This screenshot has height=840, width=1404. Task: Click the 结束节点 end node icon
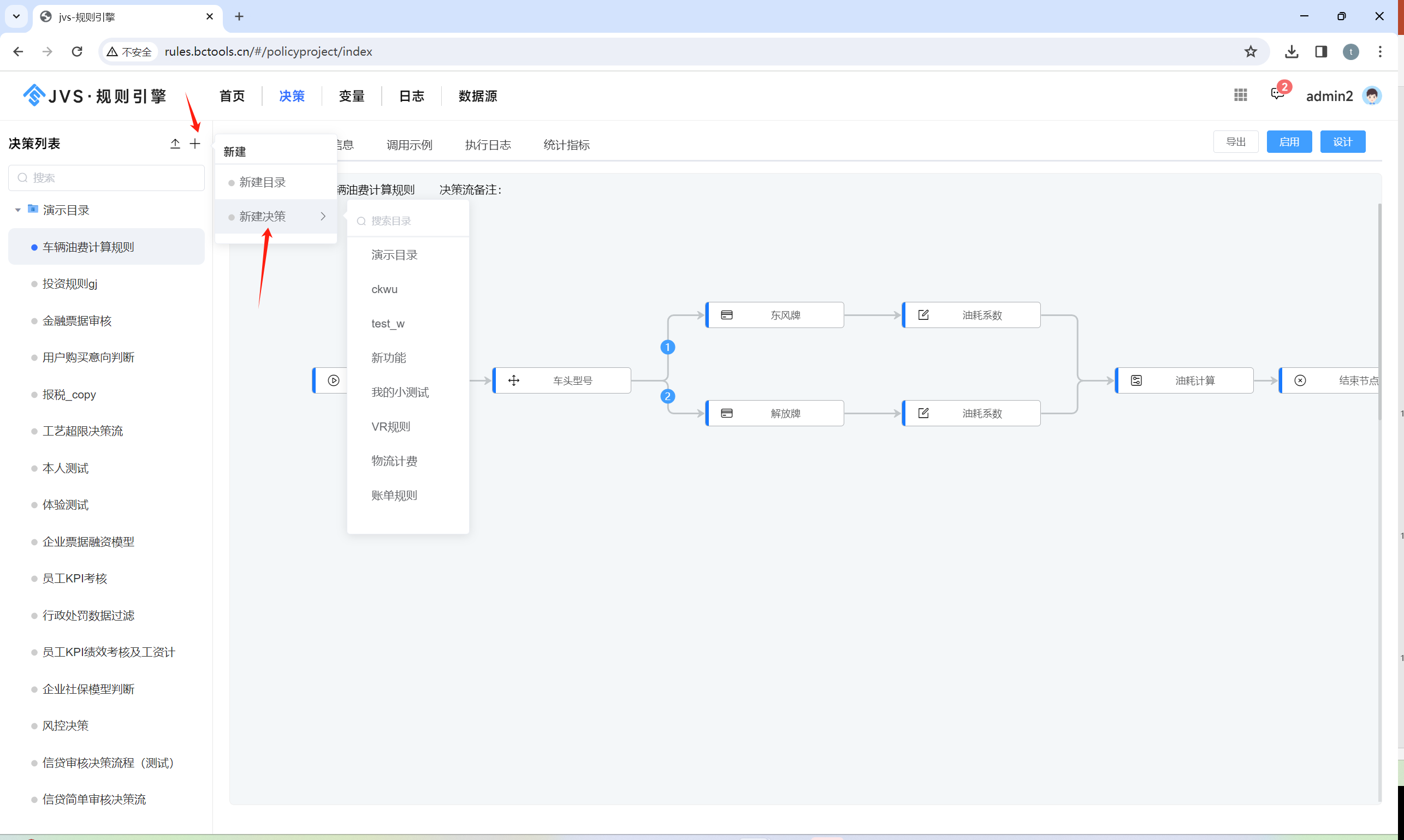coord(1300,380)
